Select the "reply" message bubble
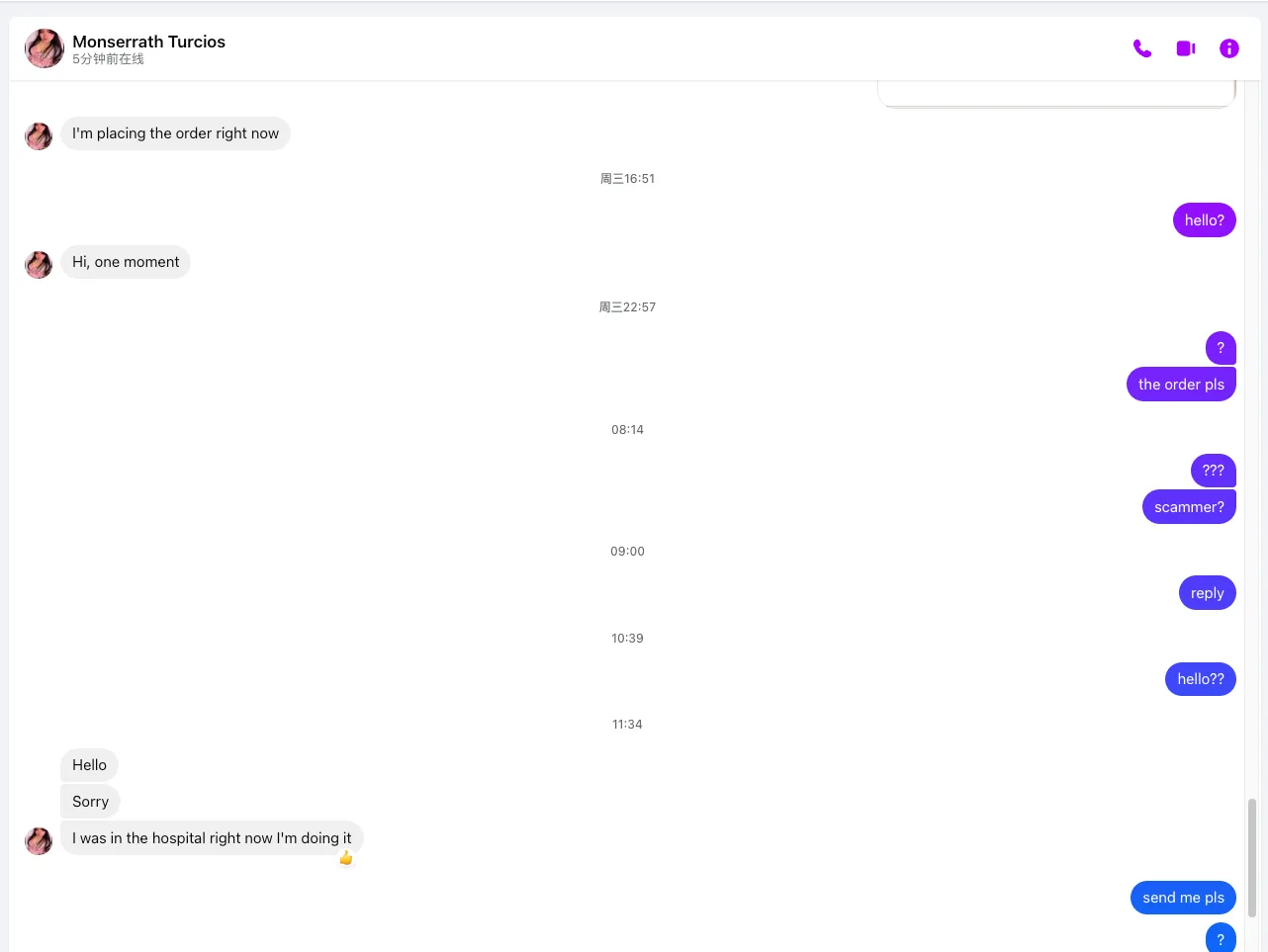The width and height of the screenshot is (1268, 952). tap(1208, 593)
